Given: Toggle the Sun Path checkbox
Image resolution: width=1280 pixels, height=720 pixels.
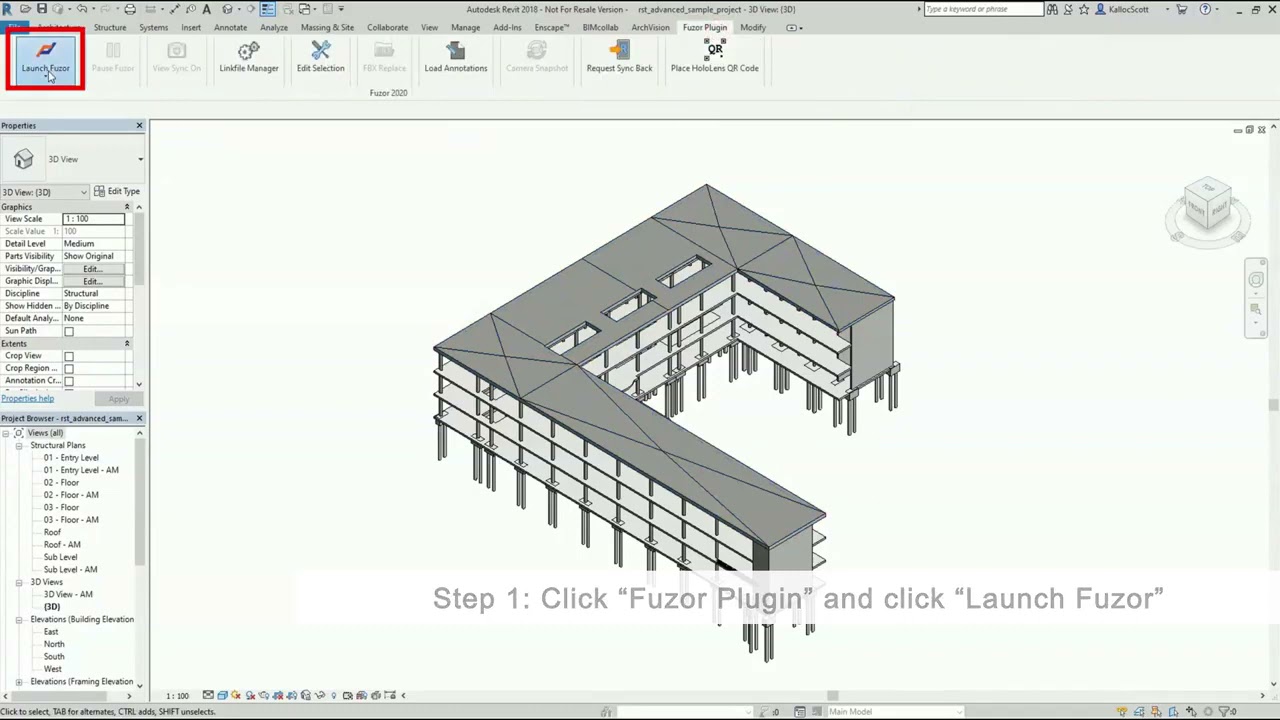Looking at the screenshot, I should (69, 331).
